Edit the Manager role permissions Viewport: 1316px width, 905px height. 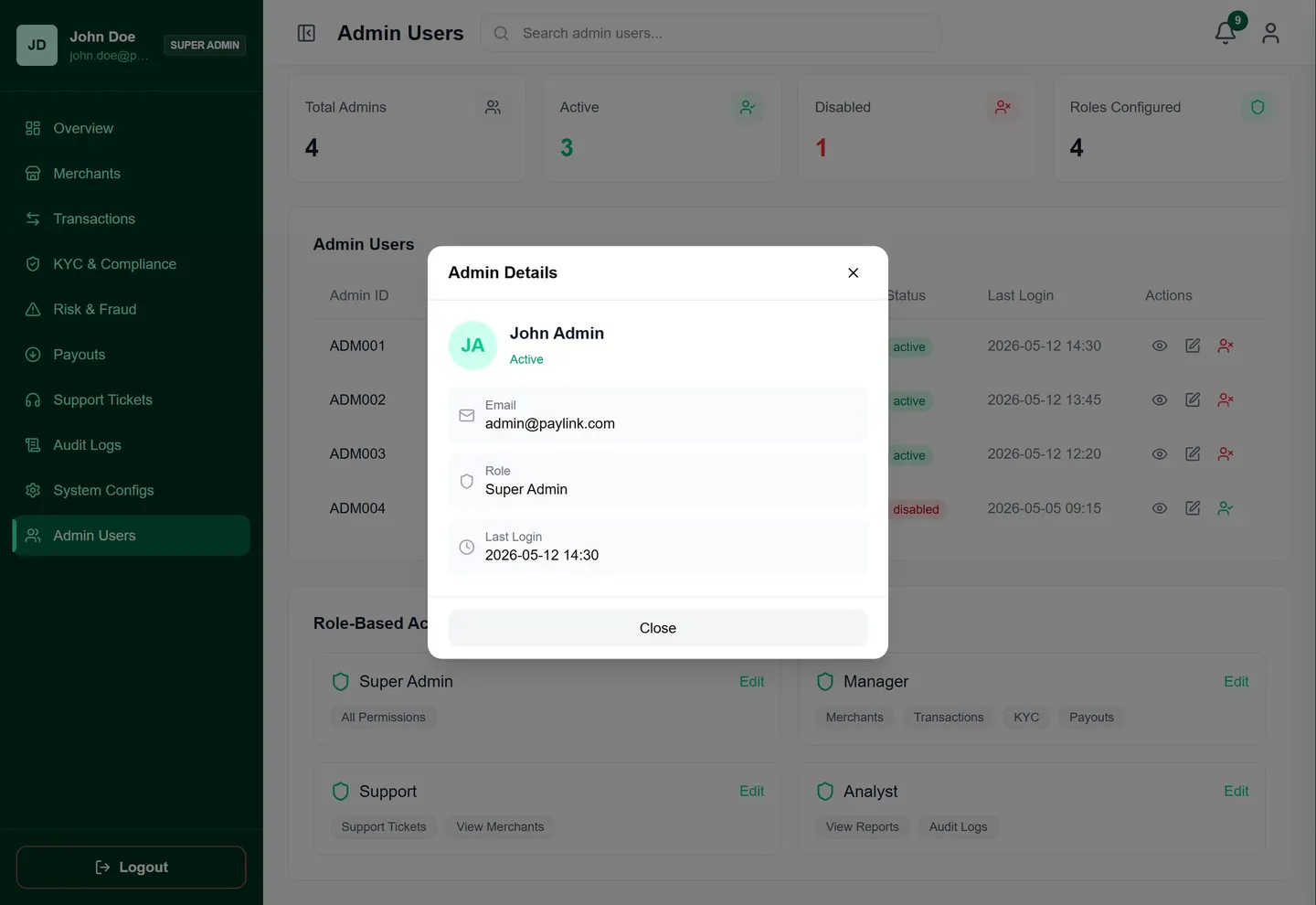(1236, 682)
